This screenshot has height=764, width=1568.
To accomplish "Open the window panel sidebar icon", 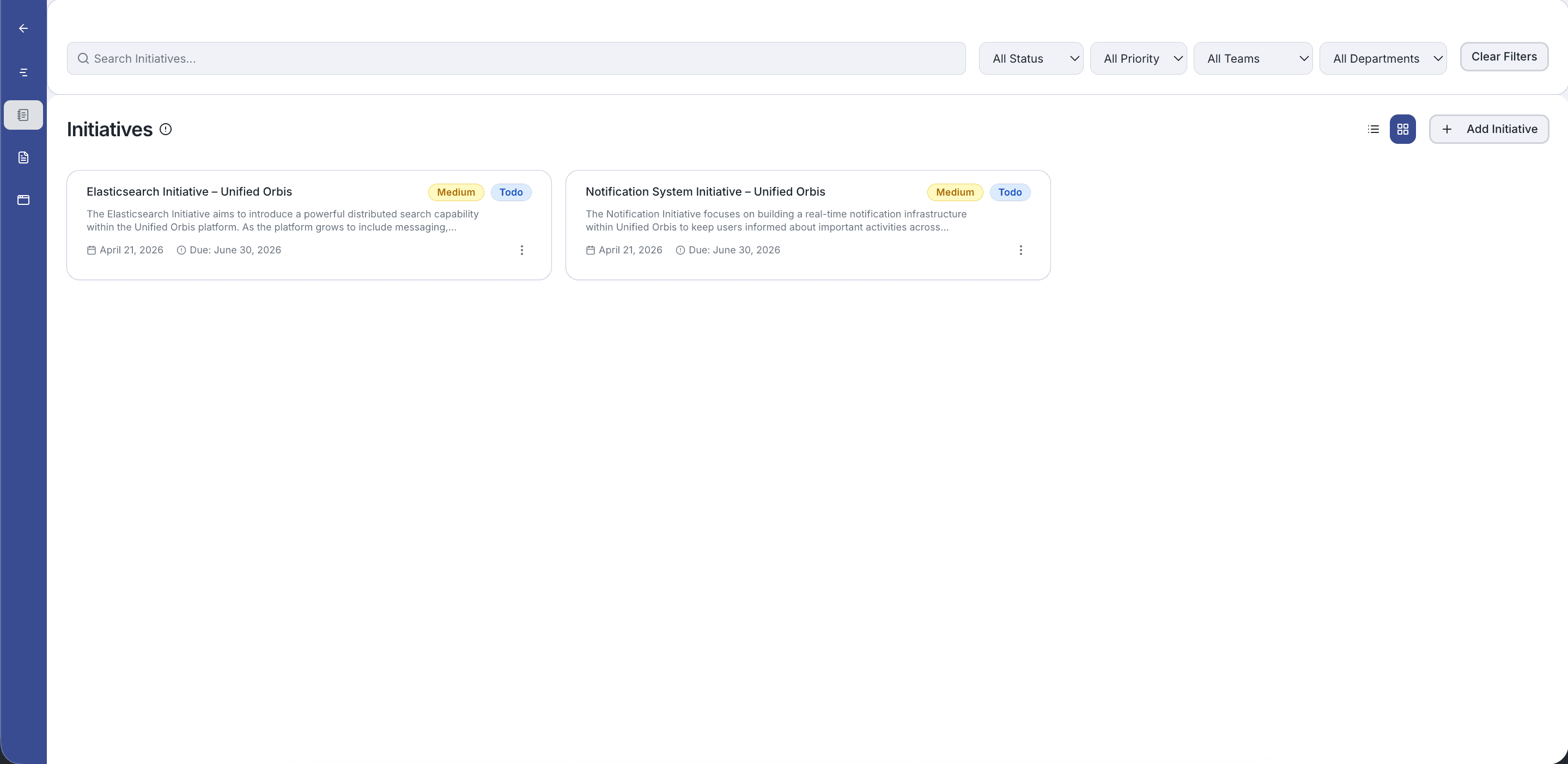I will point(23,199).
